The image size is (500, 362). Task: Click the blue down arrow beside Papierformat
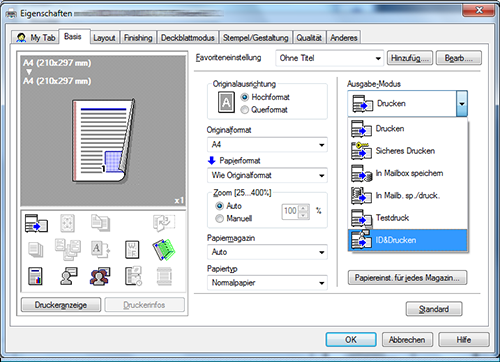212,161
